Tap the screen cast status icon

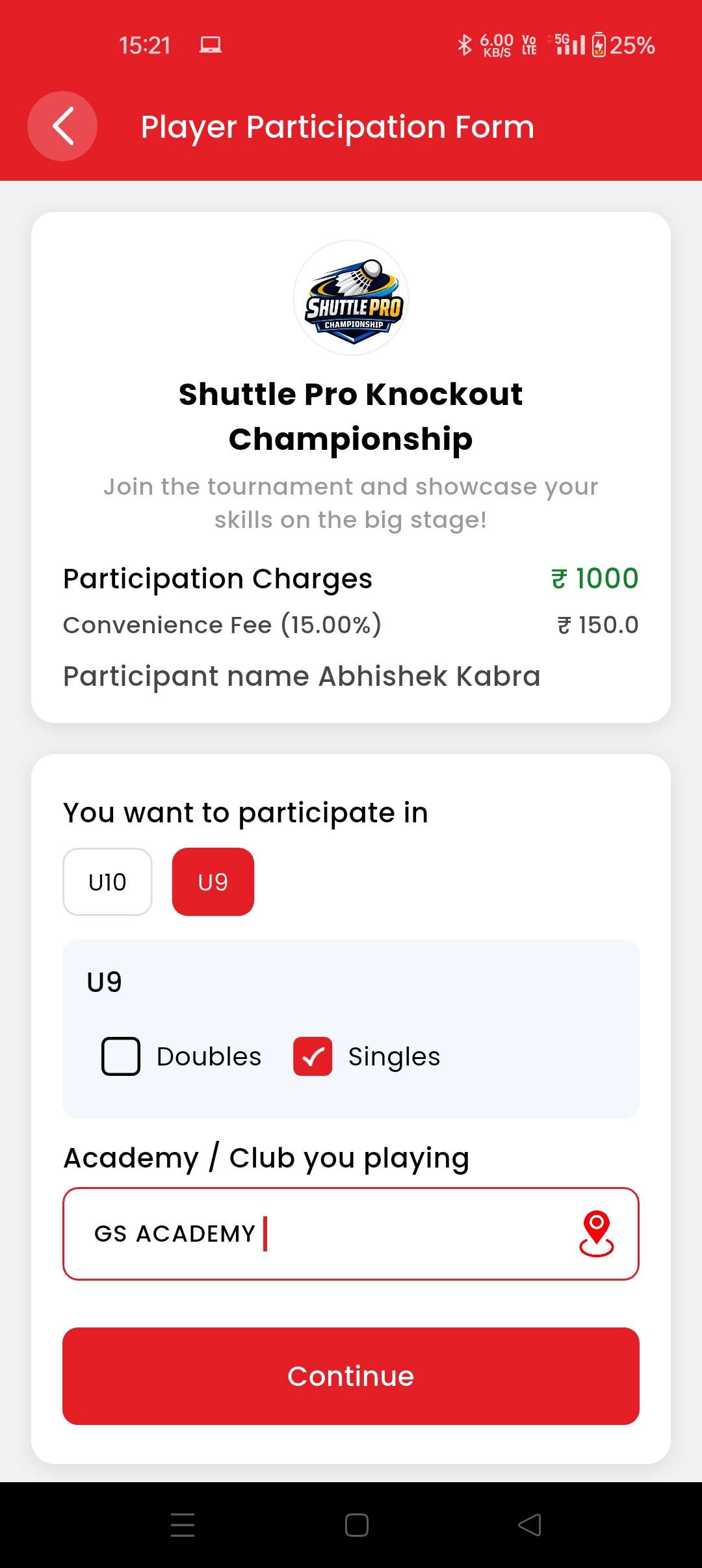coord(210,45)
